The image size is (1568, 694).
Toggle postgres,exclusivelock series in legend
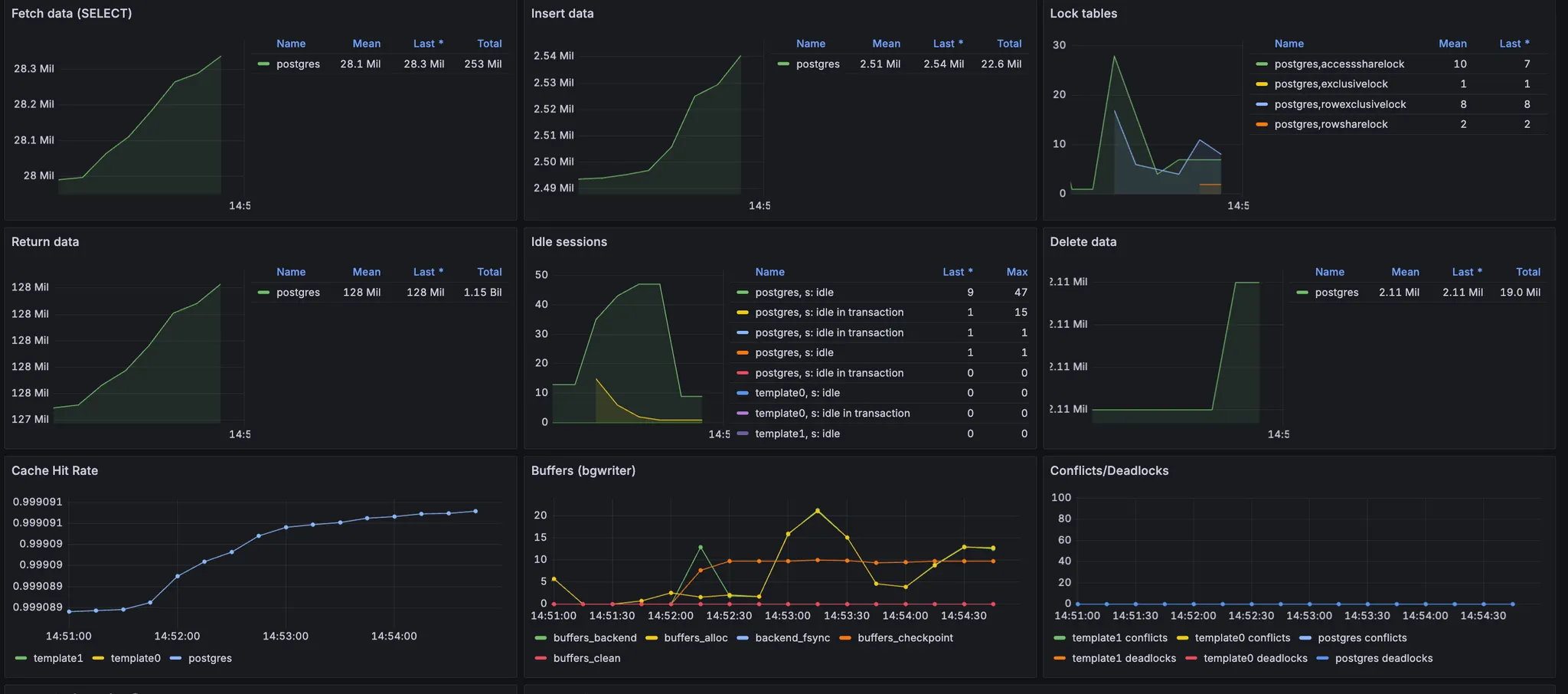1331,83
